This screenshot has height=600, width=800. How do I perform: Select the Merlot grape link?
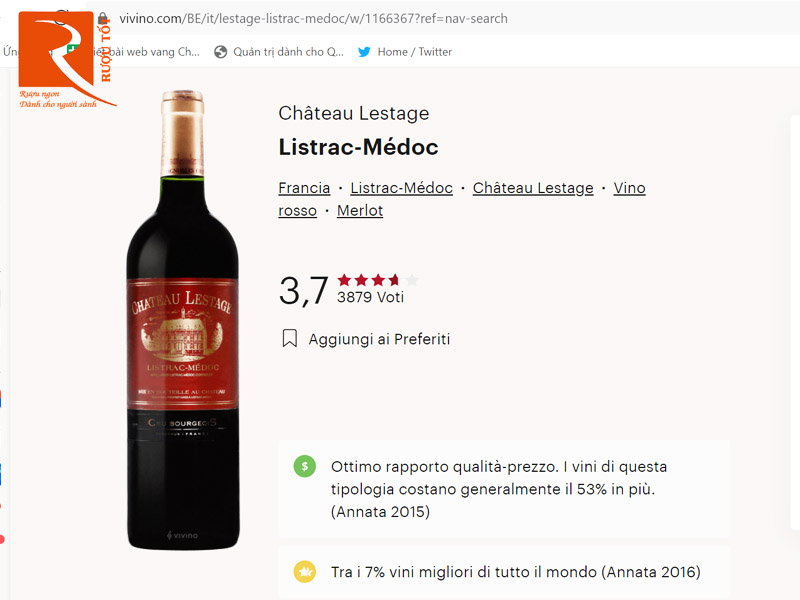click(359, 210)
